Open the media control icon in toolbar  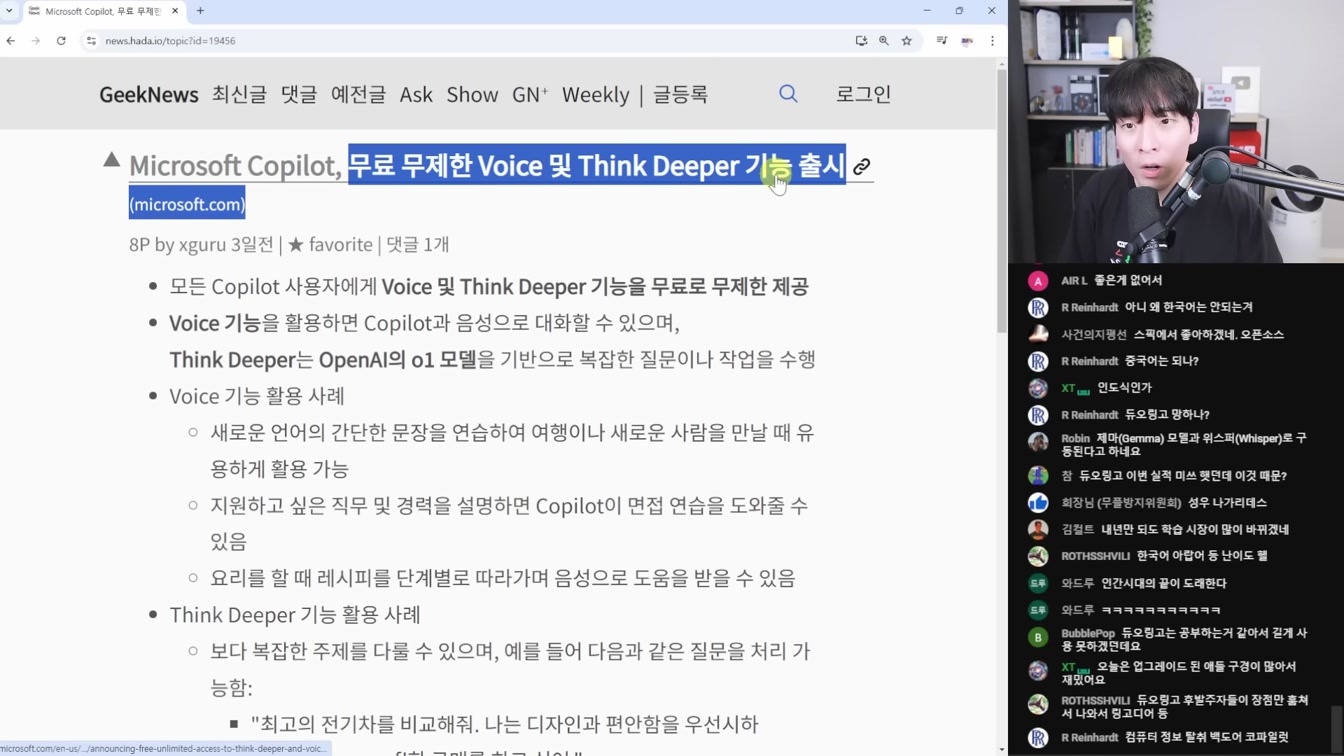941,41
